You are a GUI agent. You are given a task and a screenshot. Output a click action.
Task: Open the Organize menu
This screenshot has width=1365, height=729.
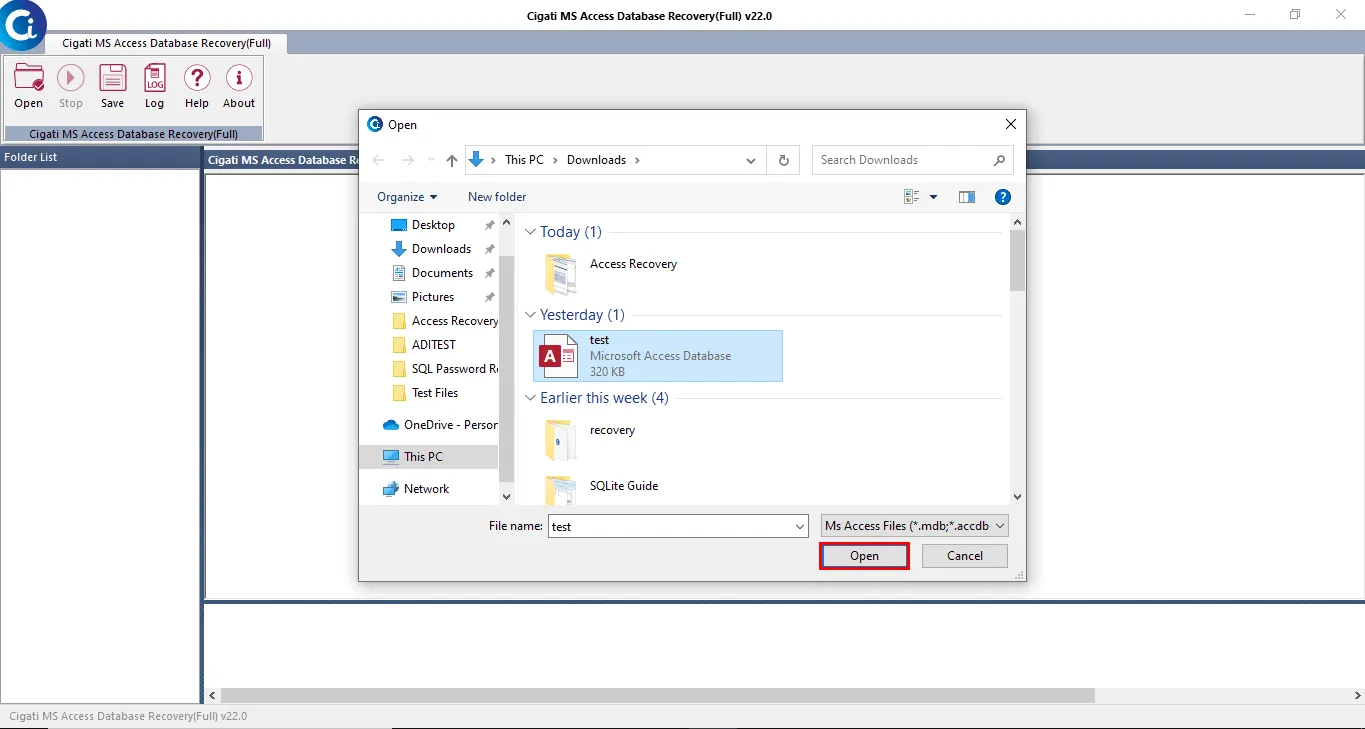[x=407, y=197]
